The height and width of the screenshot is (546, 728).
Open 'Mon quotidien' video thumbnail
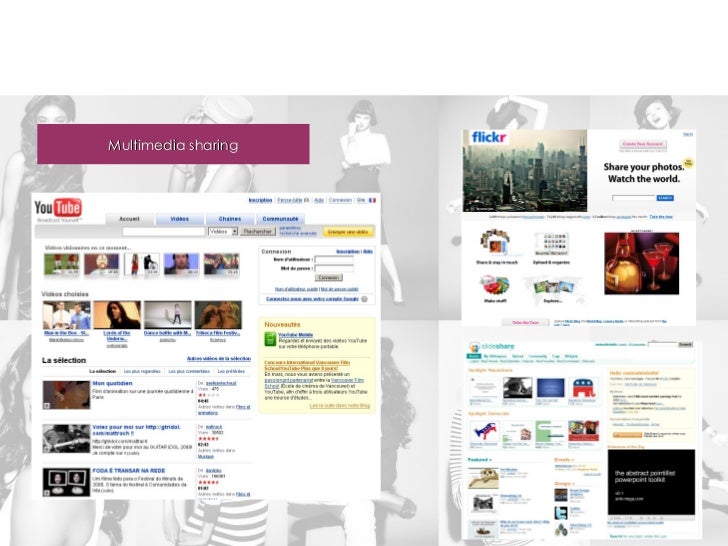66,395
